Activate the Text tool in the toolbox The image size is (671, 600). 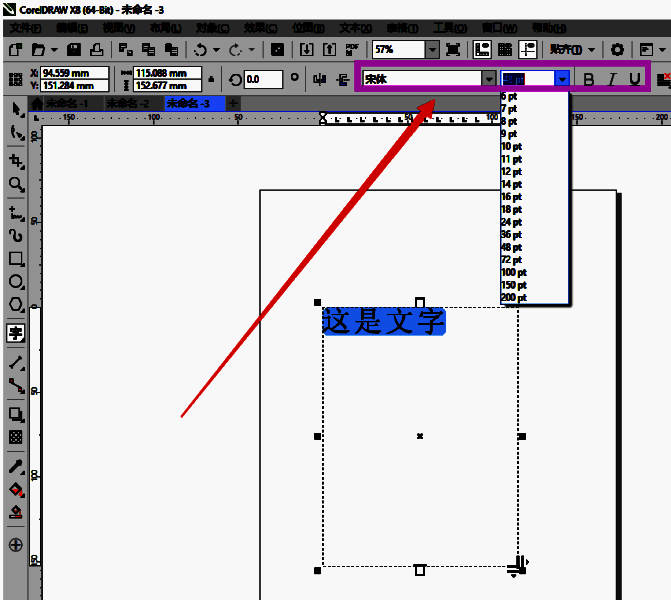(x=16, y=333)
